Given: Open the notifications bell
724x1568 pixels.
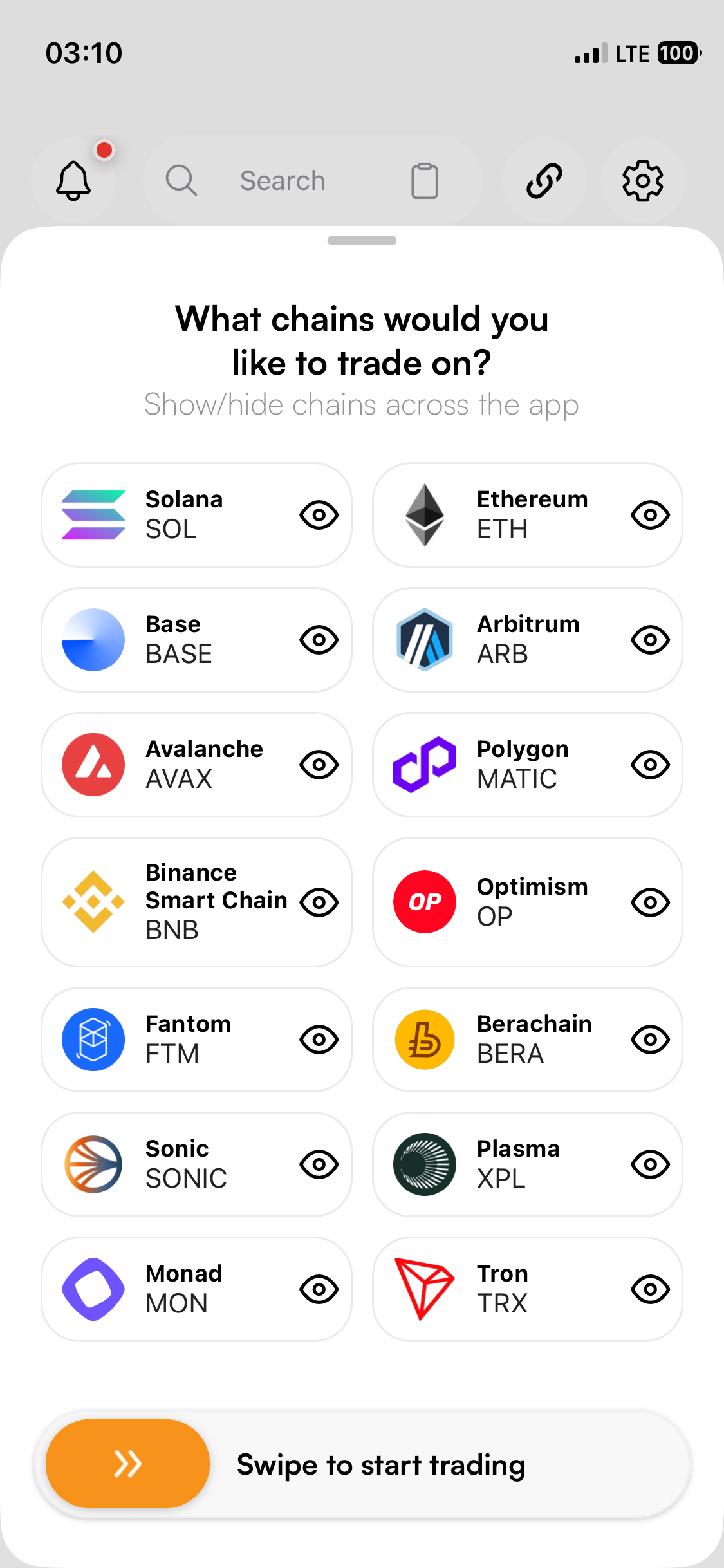Looking at the screenshot, I should coord(73,180).
